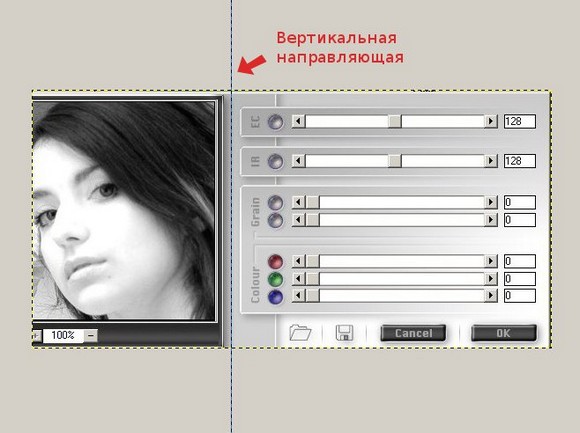The height and width of the screenshot is (433, 580).
Task: Click lower Grain slider left arrow
Action: point(299,220)
